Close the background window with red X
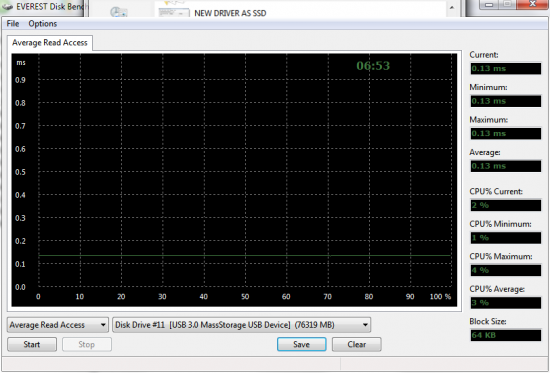The height and width of the screenshot is (373, 550). (532, 4)
